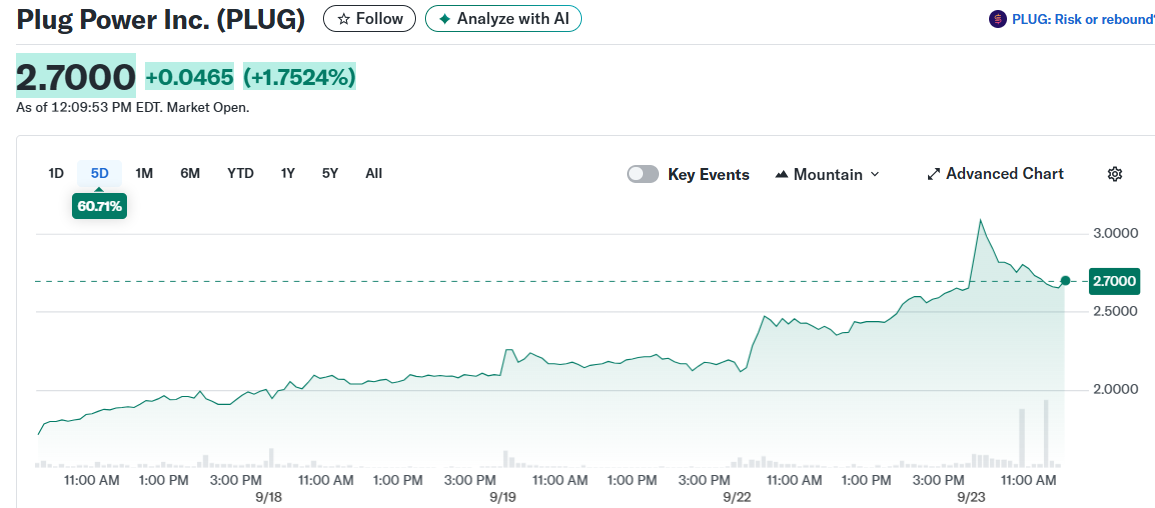1155x508 pixels.
Task: Click the 9/19 date label on axis
Action: 502,497
